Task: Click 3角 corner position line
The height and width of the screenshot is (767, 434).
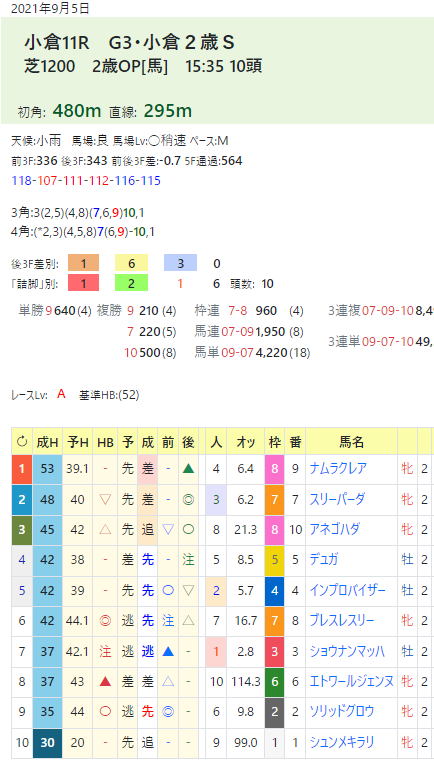Action: pos(77,213)
